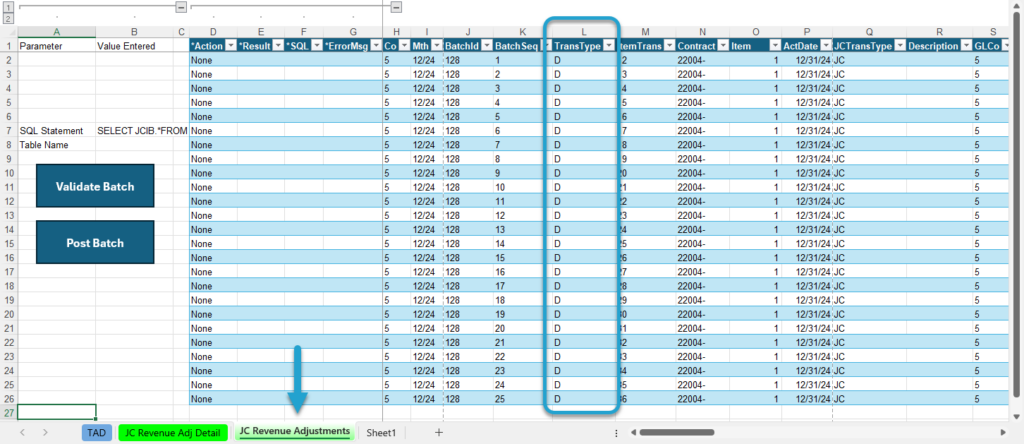Select column L header

pyautogui.click(x=584, y=31)
